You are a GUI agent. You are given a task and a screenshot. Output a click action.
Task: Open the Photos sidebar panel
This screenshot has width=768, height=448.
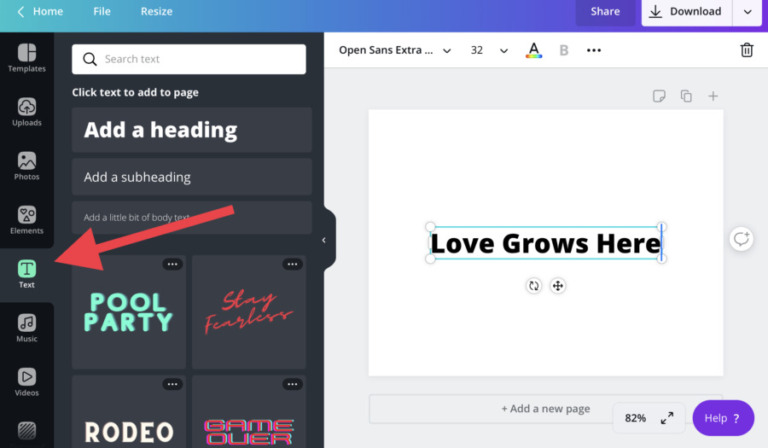click(27, 166)
